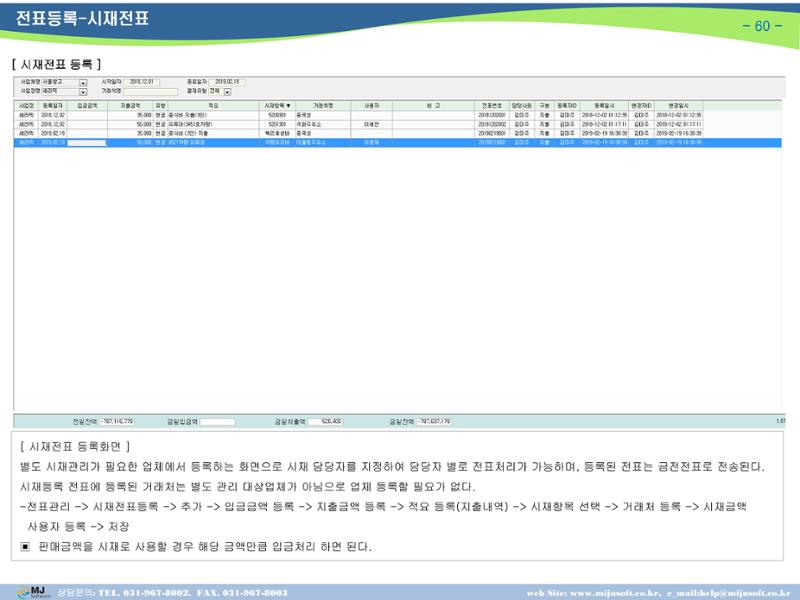Click the 사업장 column header
The image size is (800, 600).
pyautogui.click(x=27, y=106)
